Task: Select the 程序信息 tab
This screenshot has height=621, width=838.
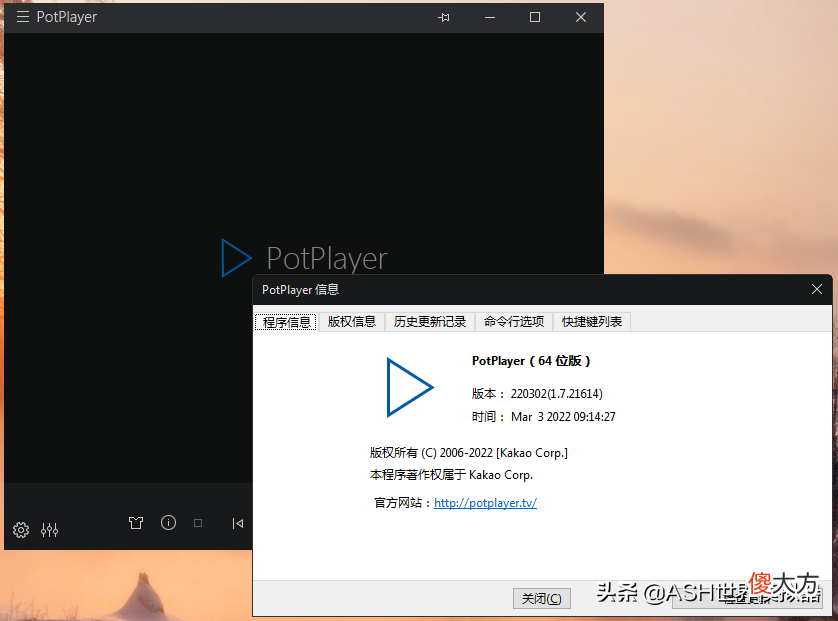Action: coord(286,322)
